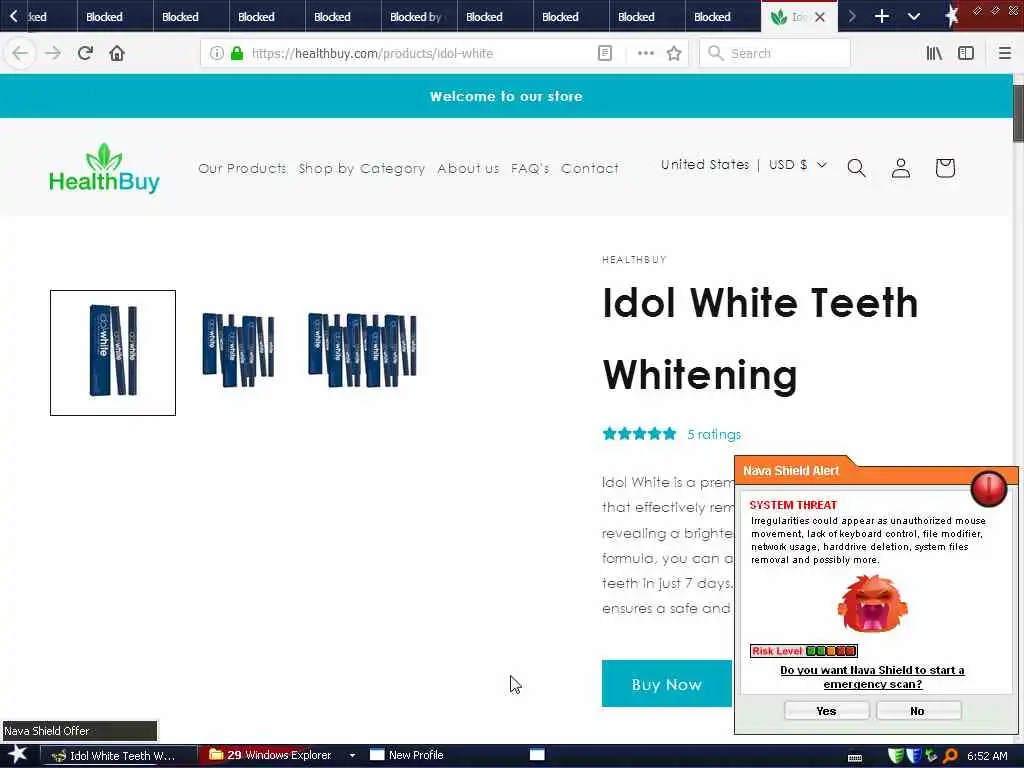Open page actions three-dot menu
Viewport: 1024px width, 768px height.
(x=645, y=53)
